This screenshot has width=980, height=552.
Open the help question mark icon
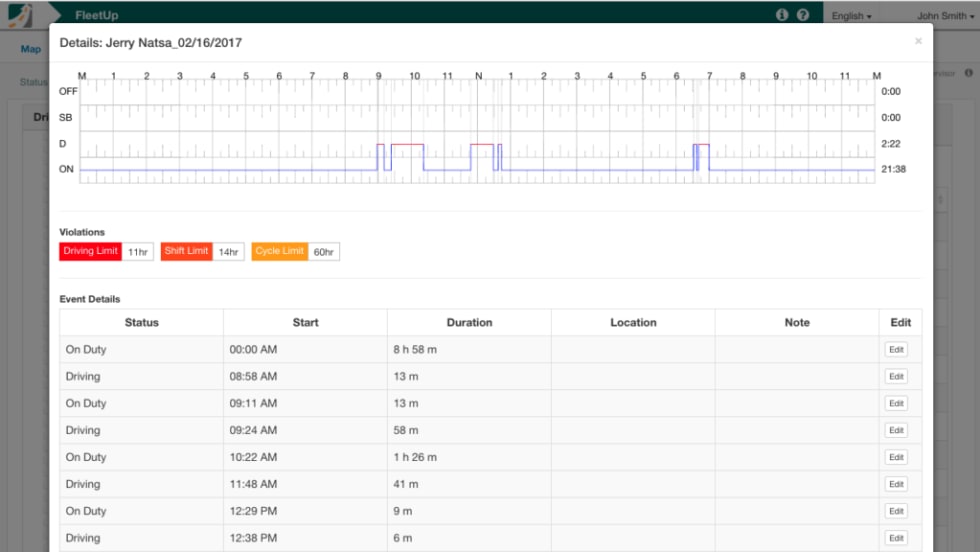pyautogui.click(x=802, y=15)
